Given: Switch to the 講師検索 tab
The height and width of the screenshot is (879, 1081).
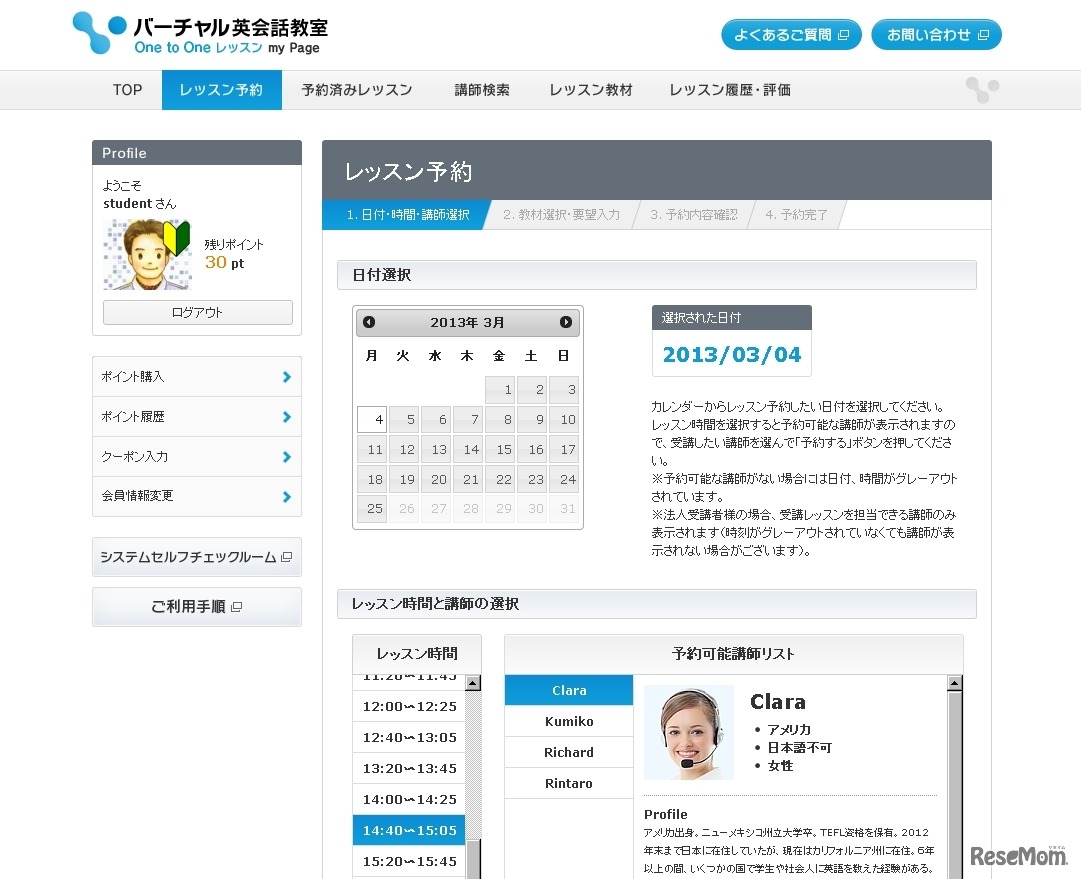Looking at the screenshot, I should click(x=482, y=90).
